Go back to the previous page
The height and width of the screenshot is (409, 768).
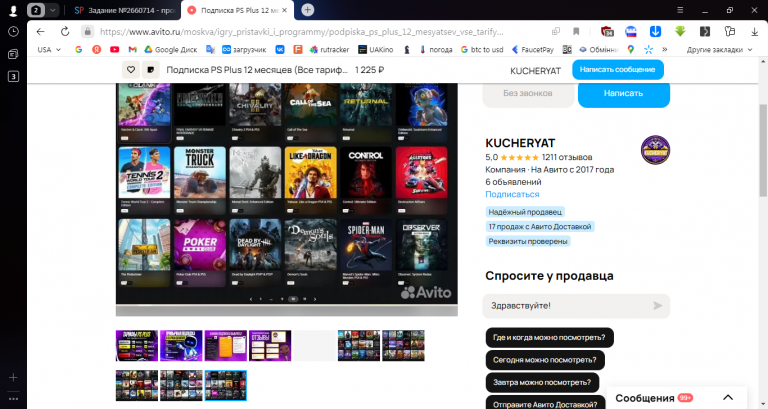coord(41,31)
